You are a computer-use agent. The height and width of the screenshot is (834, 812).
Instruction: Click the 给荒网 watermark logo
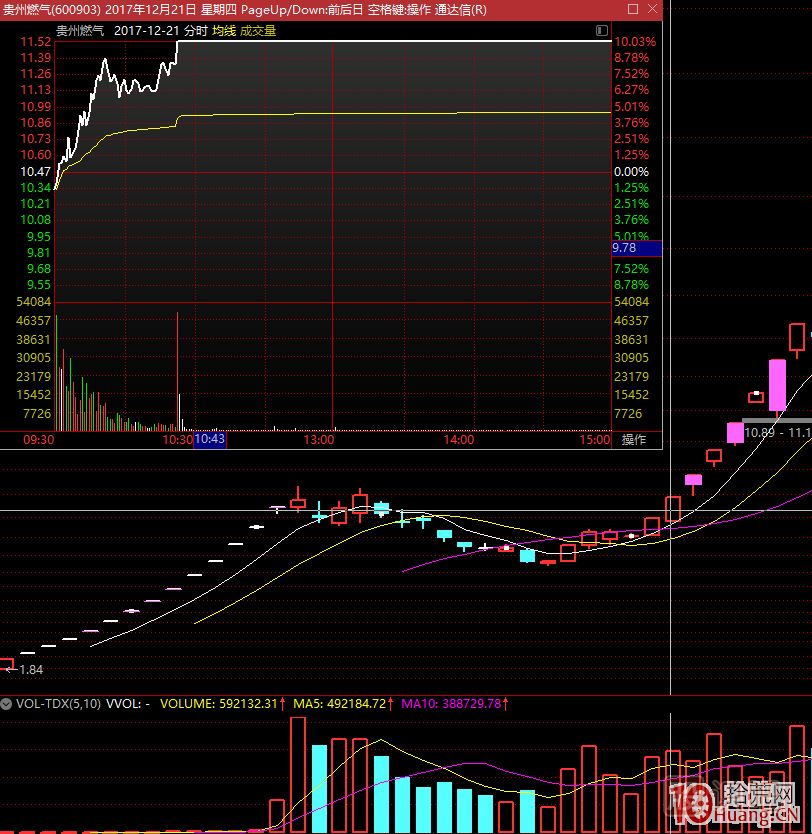[744, 806]
